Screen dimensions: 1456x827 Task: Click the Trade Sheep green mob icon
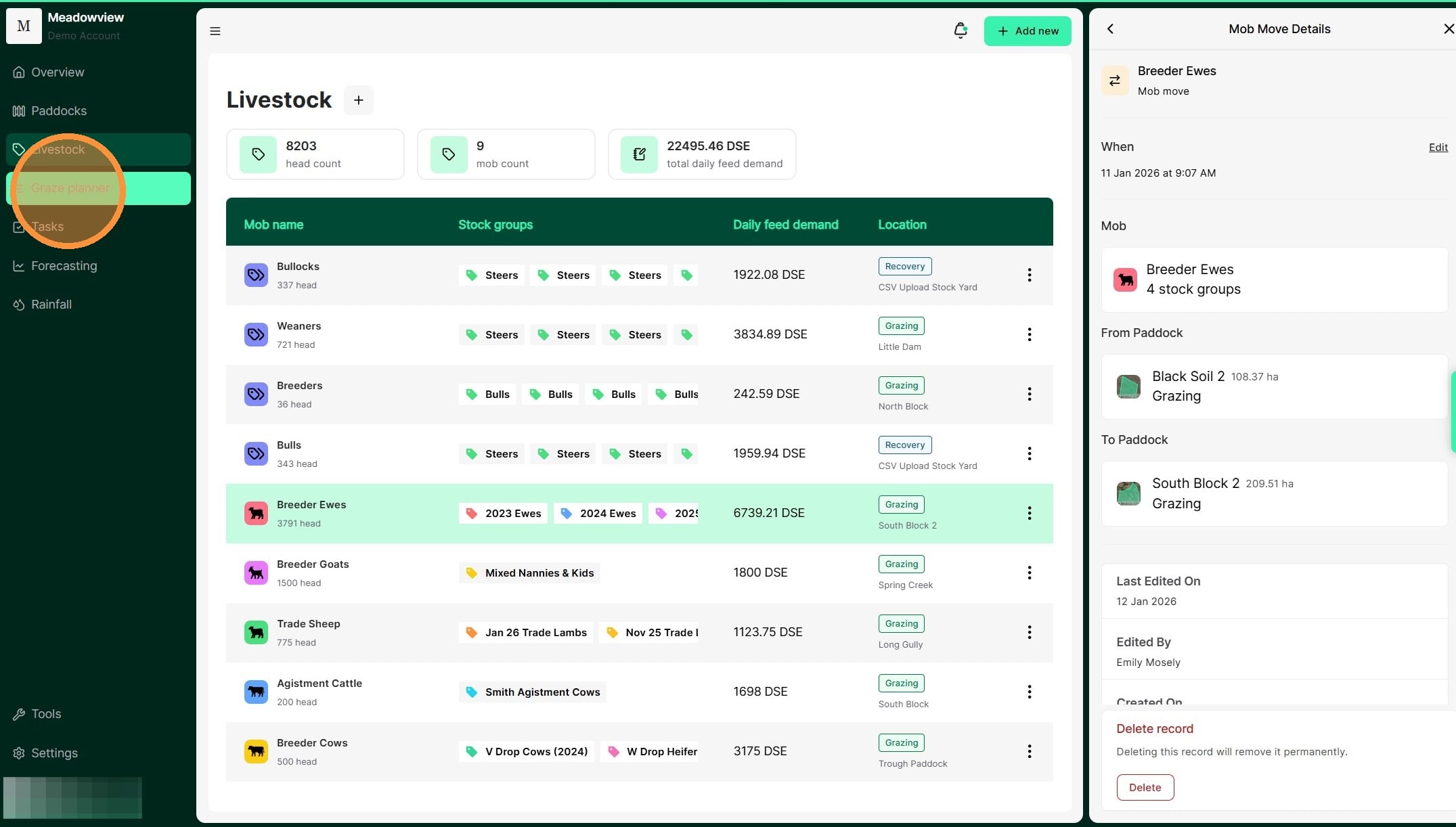256,633
